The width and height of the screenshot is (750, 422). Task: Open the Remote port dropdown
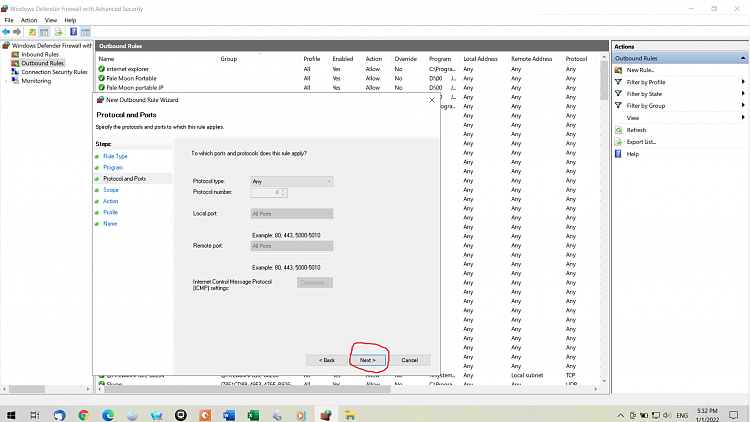pos(292,246)
